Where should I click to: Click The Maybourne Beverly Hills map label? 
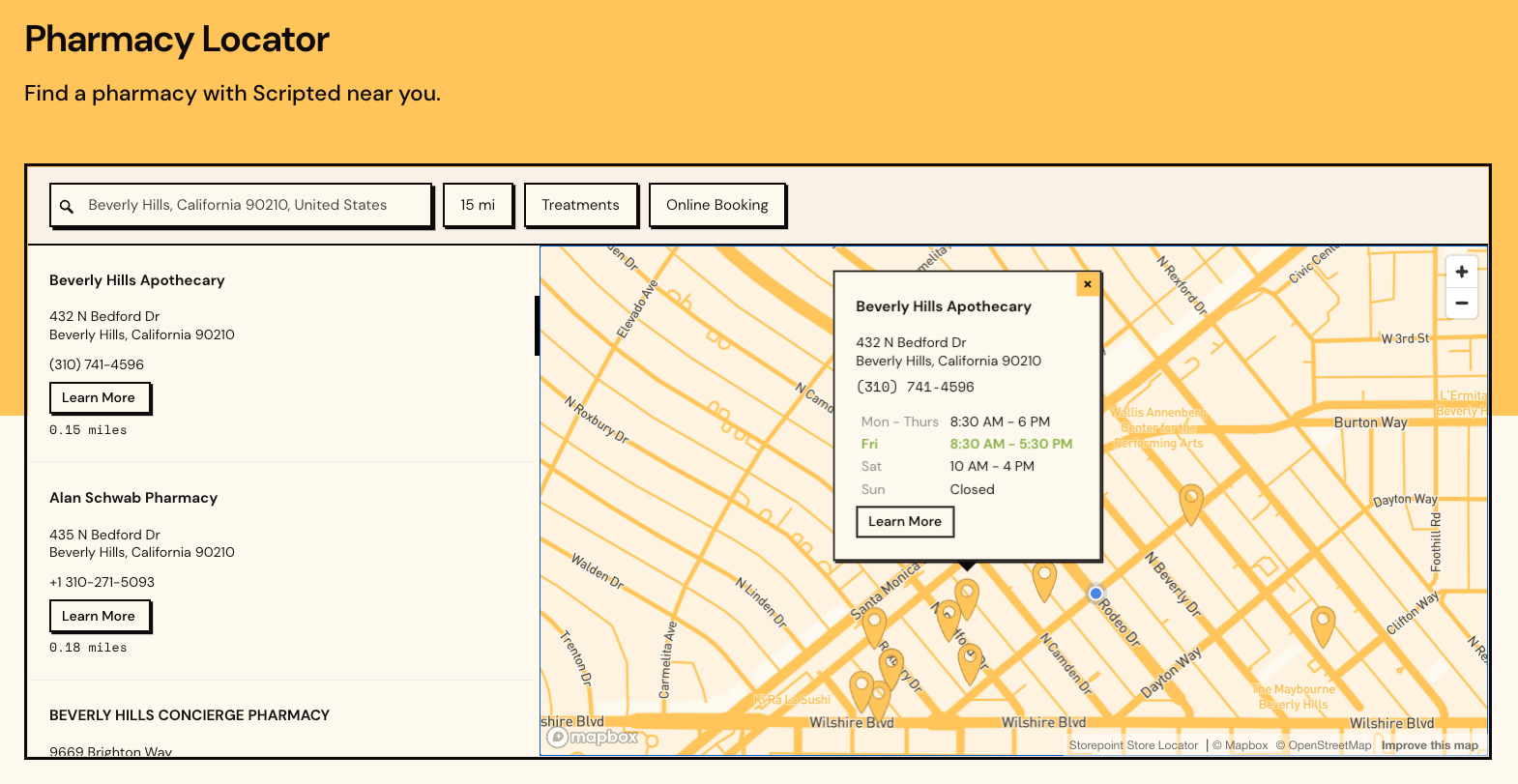click(x=1293, y=697)
